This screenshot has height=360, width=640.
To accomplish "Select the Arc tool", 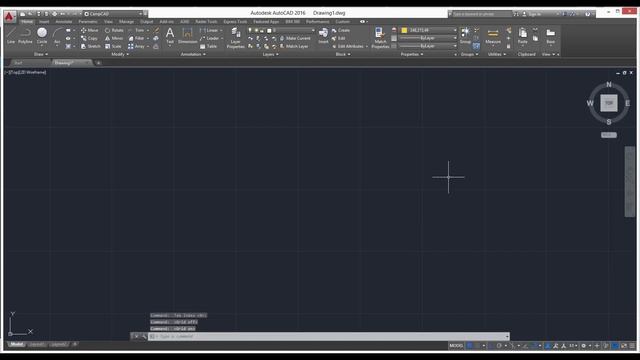I will point(57,36).
